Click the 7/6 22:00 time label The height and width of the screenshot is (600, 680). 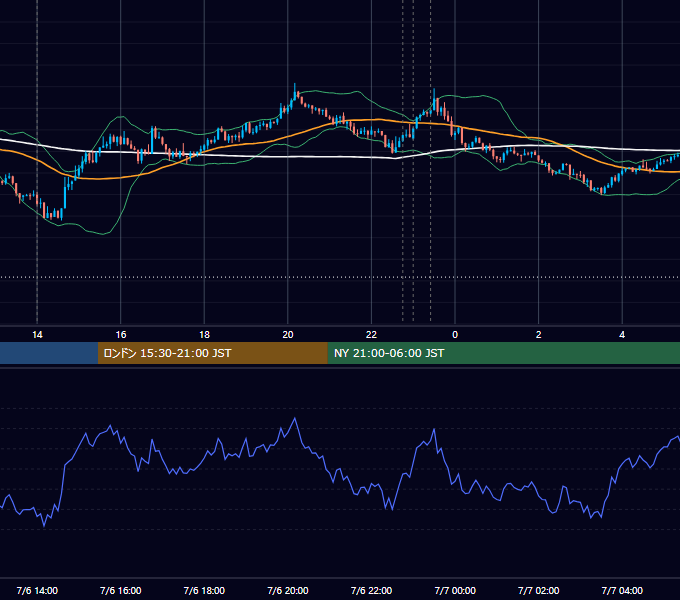point(371,590)
